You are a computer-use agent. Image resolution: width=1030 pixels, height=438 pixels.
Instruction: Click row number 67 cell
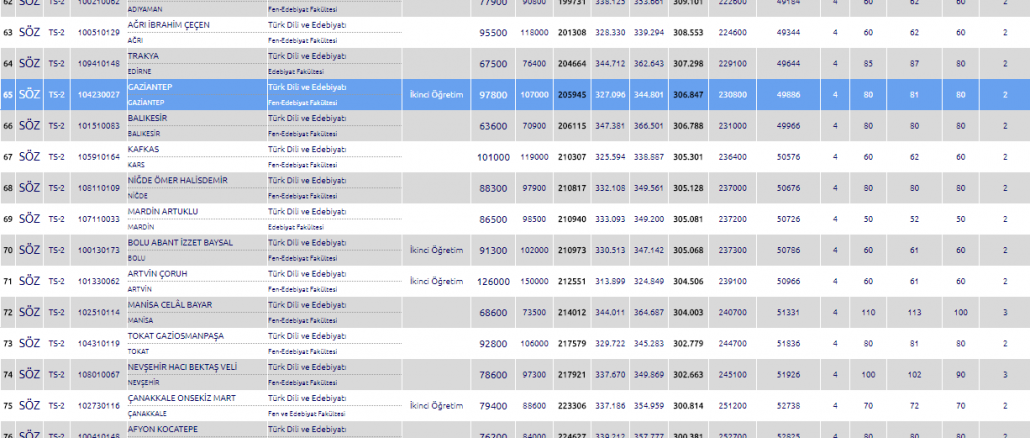click(8, 157)
